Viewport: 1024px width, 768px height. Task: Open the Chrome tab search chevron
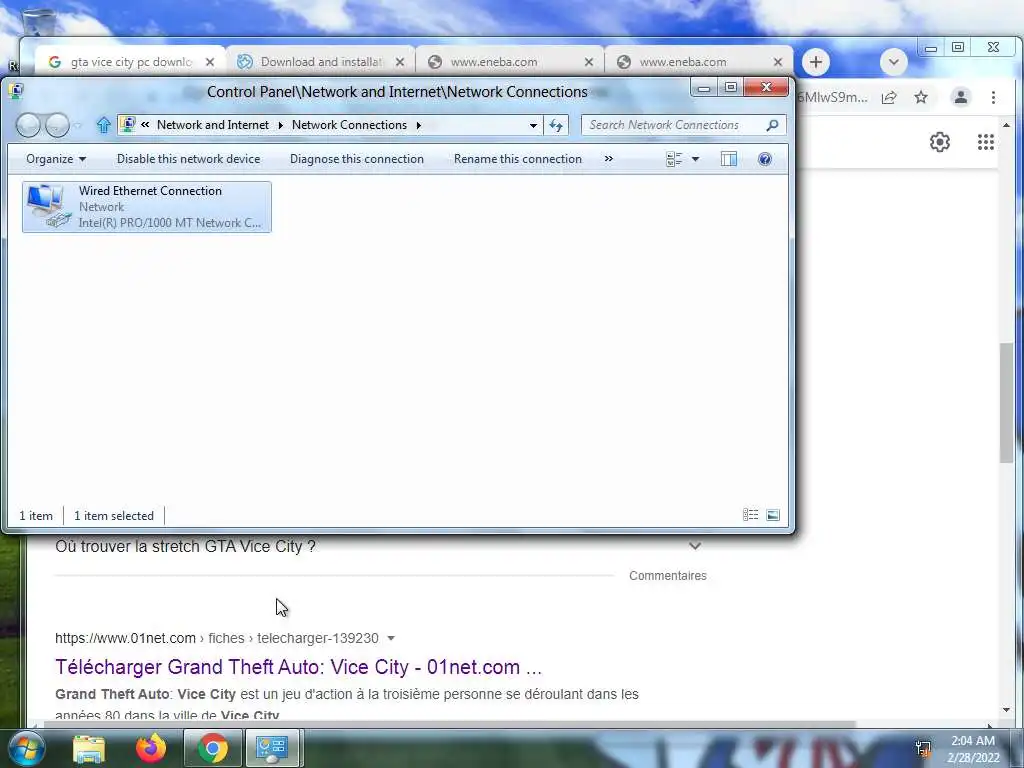pyautogui.click(x=893, y=62)
